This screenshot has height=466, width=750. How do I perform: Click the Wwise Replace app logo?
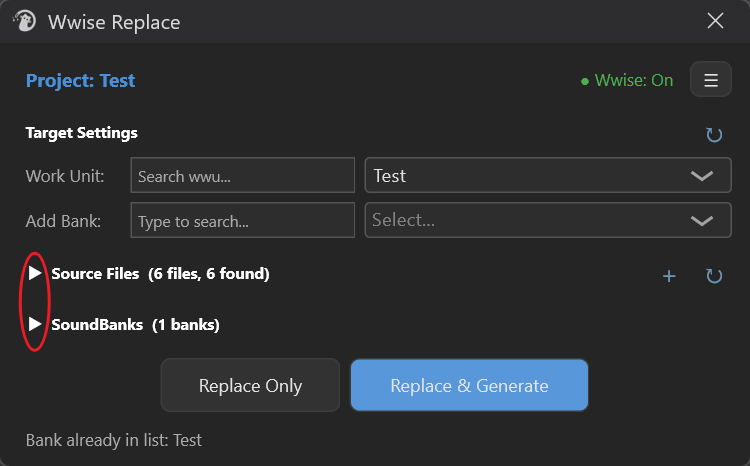[25, 22]
